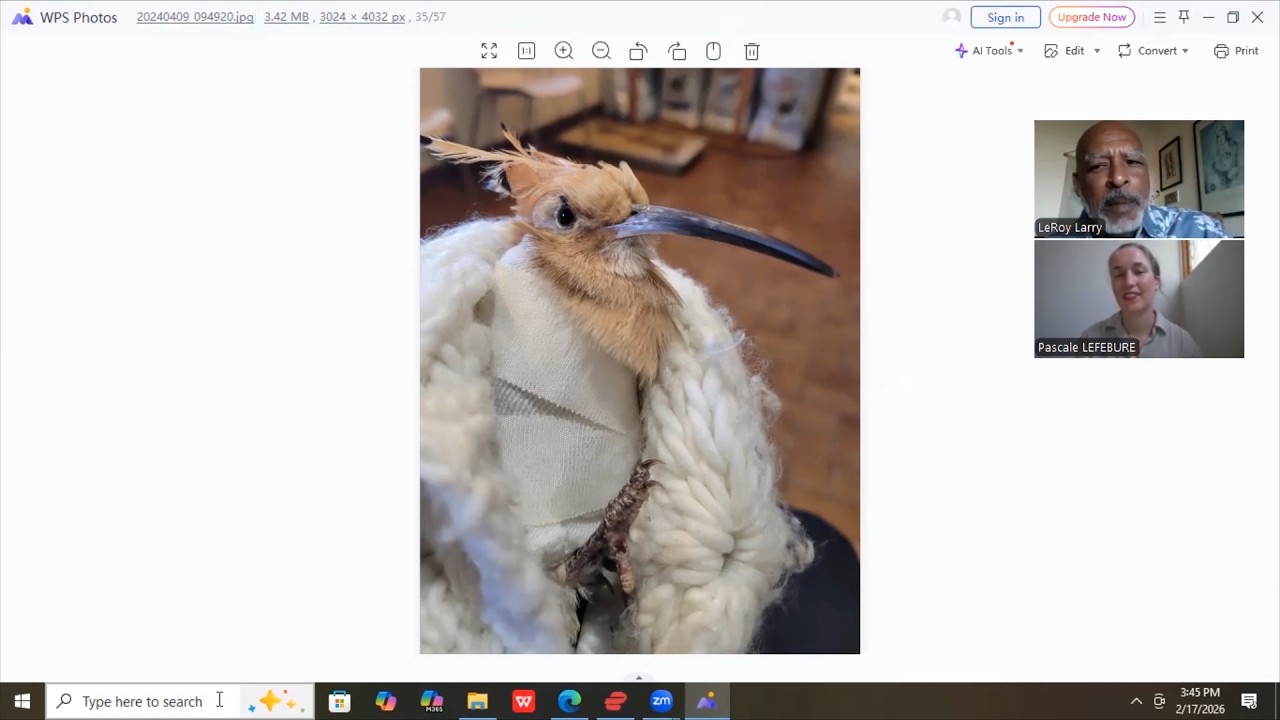Open Zoom from the taskbar

click(x=661, y=701)
